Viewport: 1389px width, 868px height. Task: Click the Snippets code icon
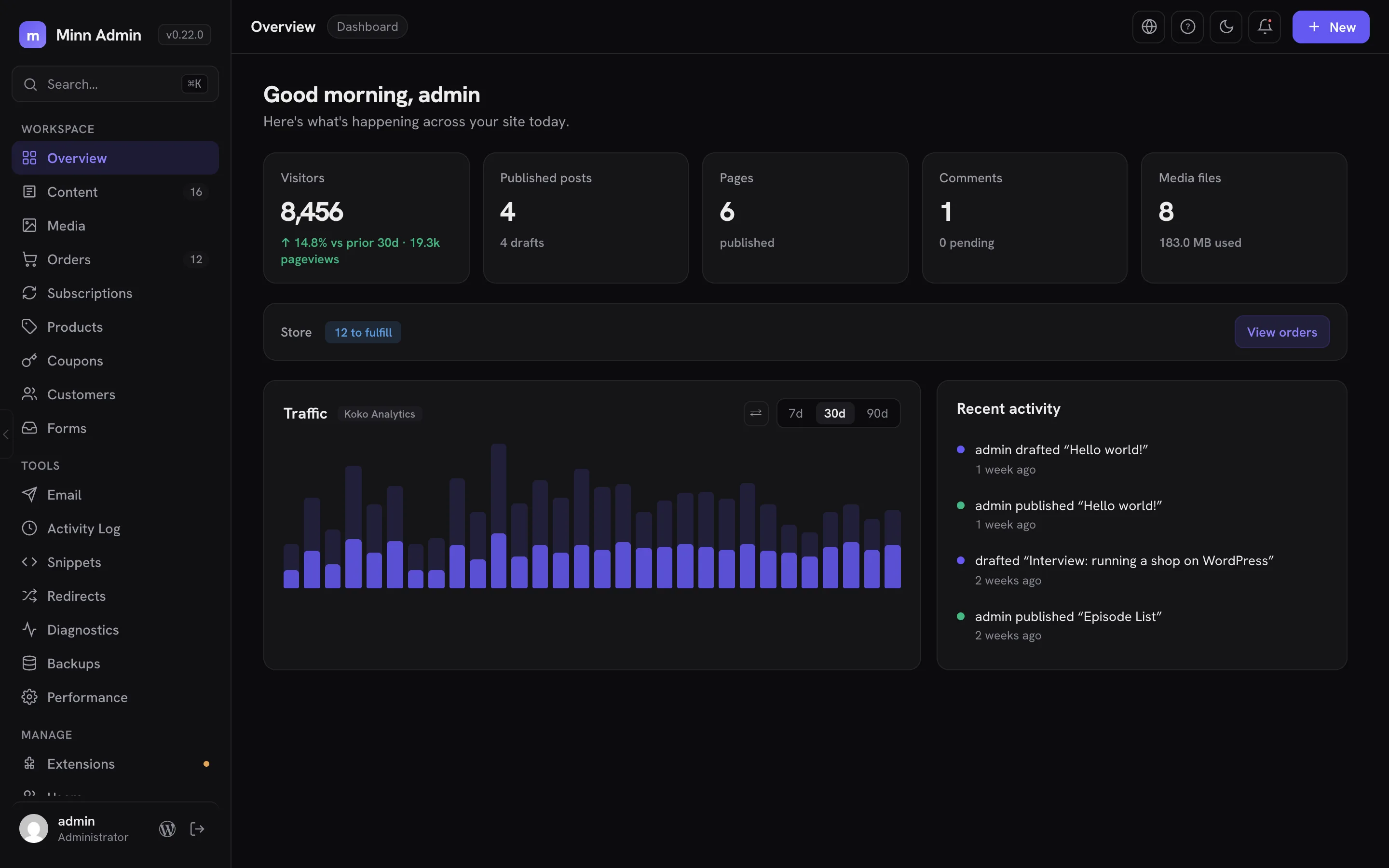29,562
